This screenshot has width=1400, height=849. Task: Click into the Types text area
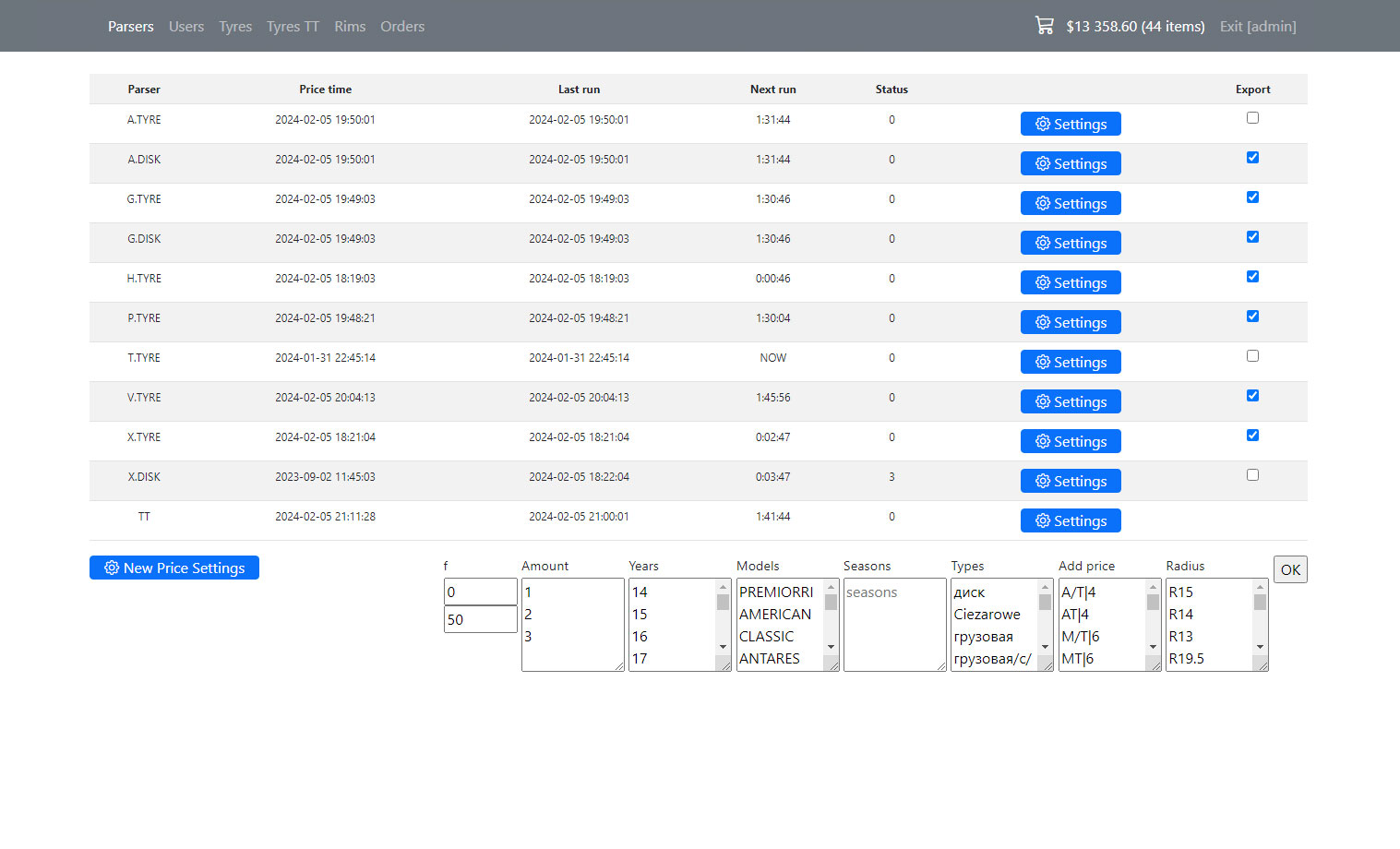click(1002, 625)
